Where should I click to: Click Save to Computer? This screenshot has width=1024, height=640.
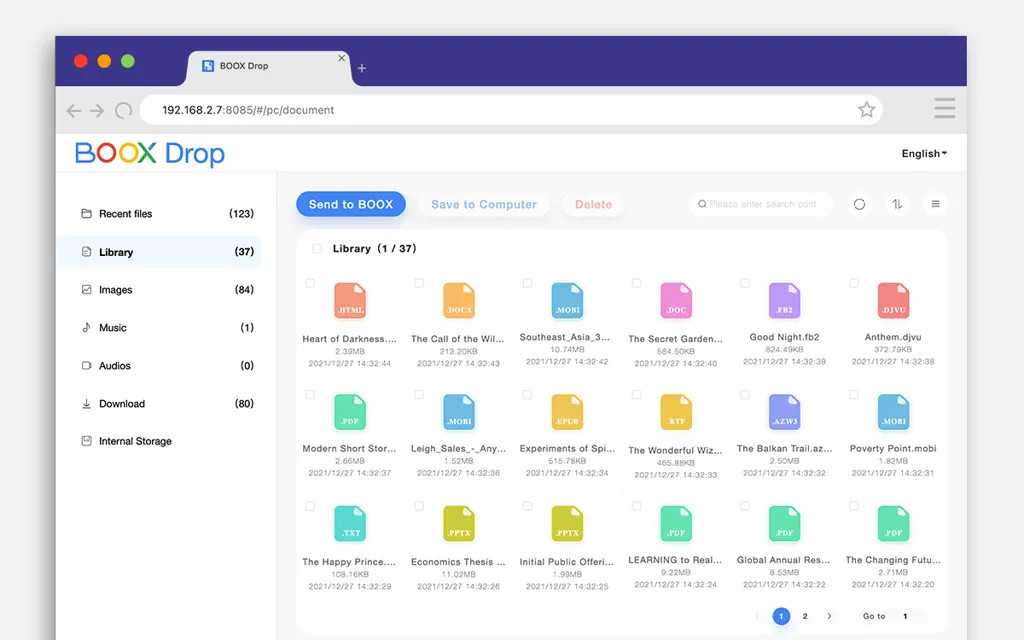pos(483,204)
